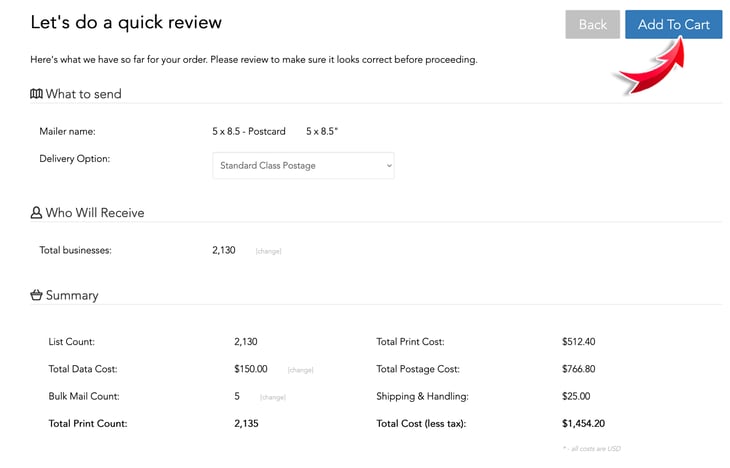The image size is (730, 468).
Task: Click the Total Cost amount $1,454.20
Action: 582,424
